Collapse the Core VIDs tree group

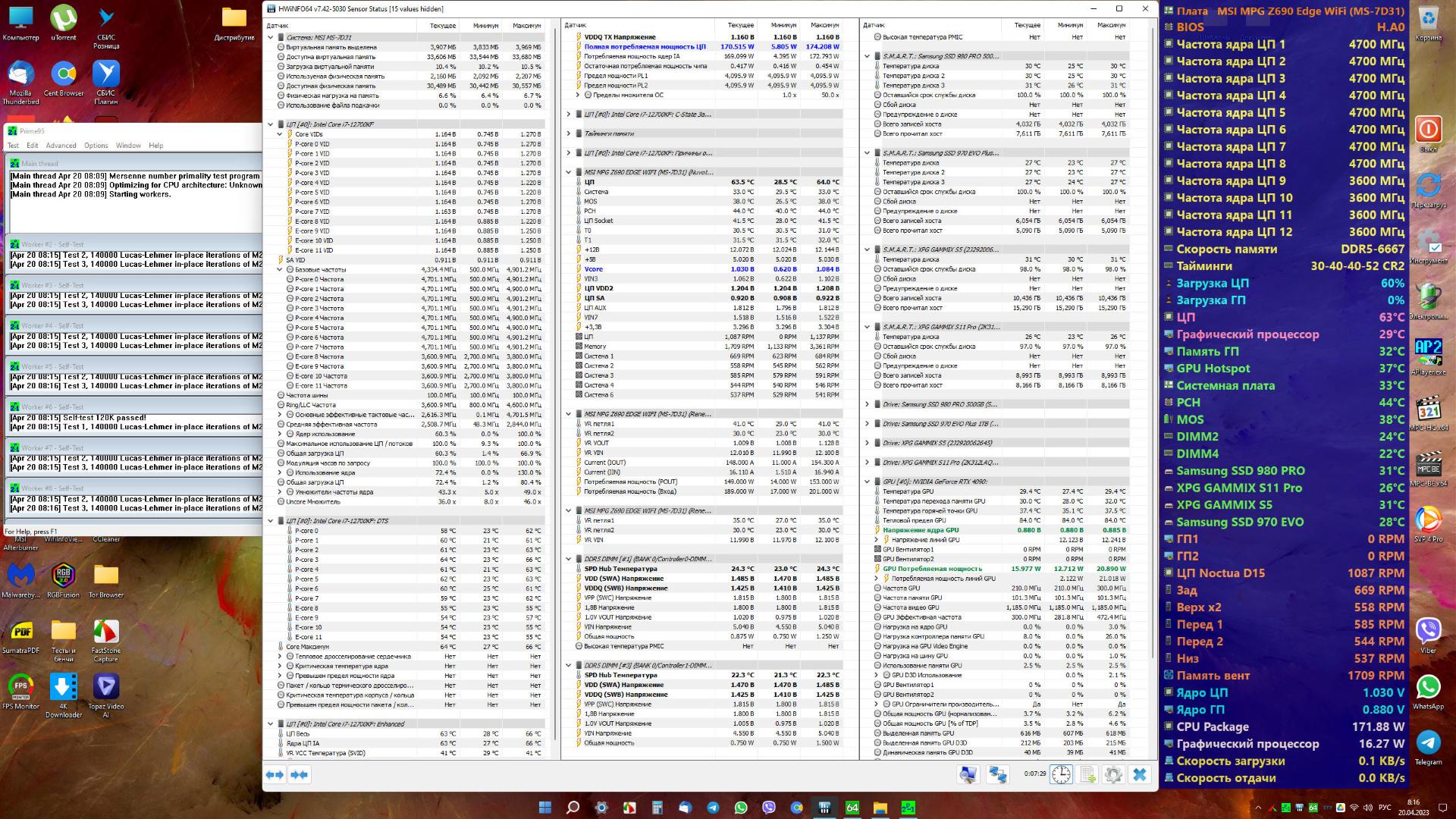click(x=280, y=134)
